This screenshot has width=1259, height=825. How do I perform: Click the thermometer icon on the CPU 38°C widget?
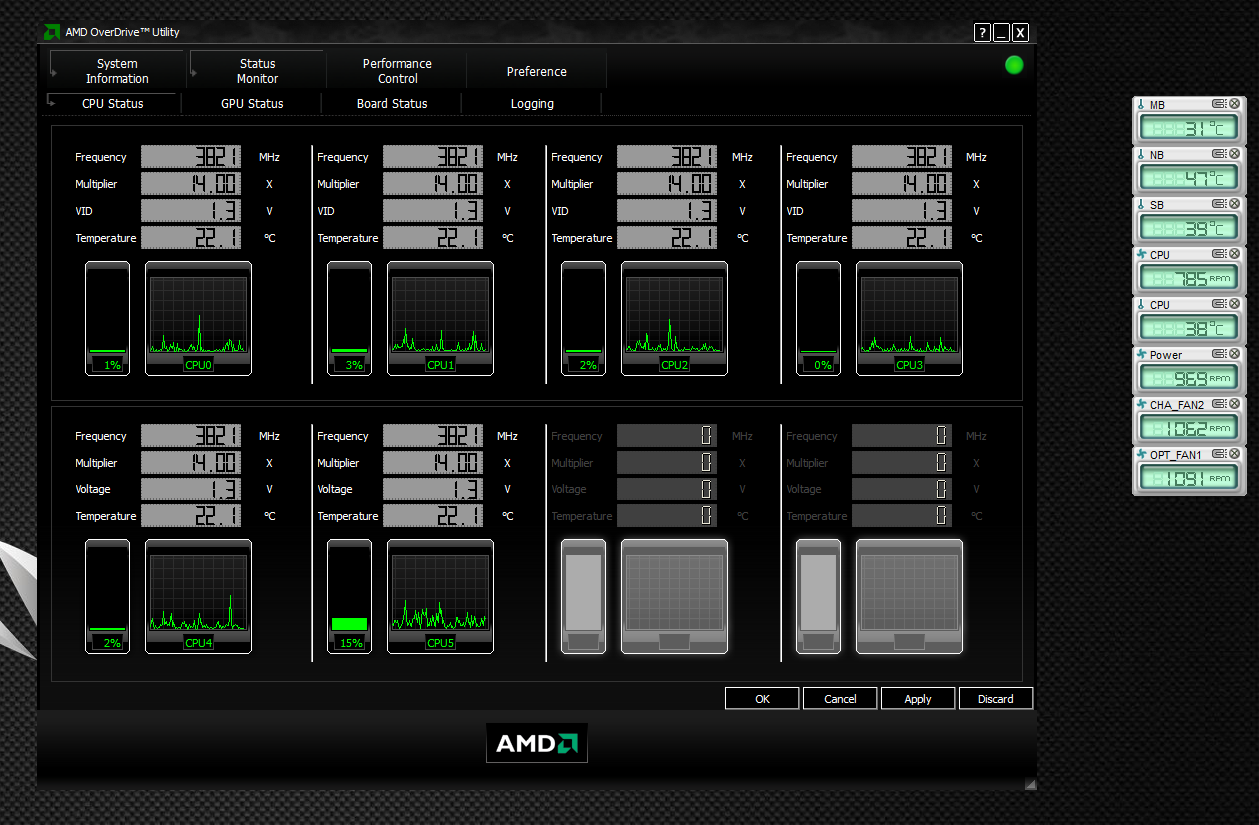click(1141, 304)
